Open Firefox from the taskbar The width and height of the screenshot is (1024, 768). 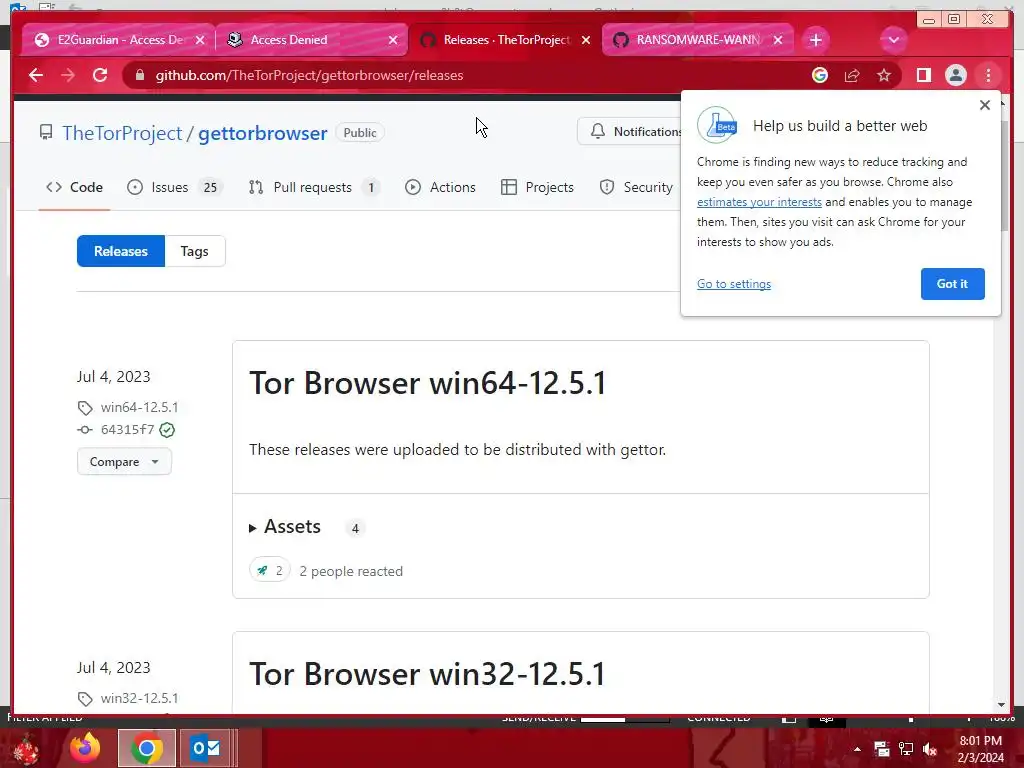[x=86, y=748]
